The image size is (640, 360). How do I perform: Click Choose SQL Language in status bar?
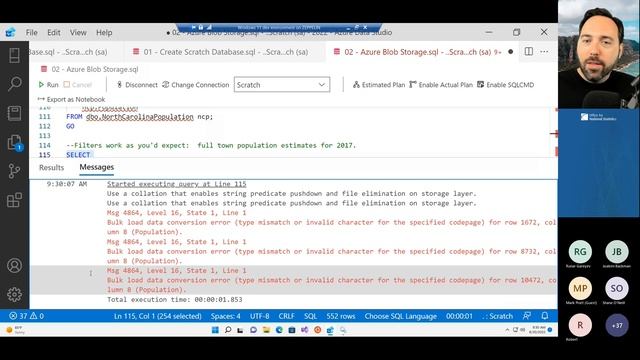400,316
